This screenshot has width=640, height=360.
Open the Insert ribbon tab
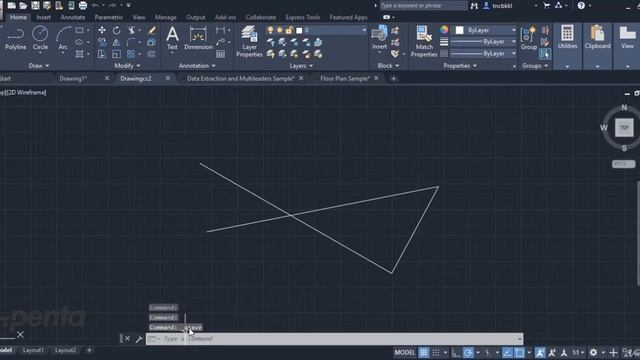pyautogui.click(x=43, y=17)
